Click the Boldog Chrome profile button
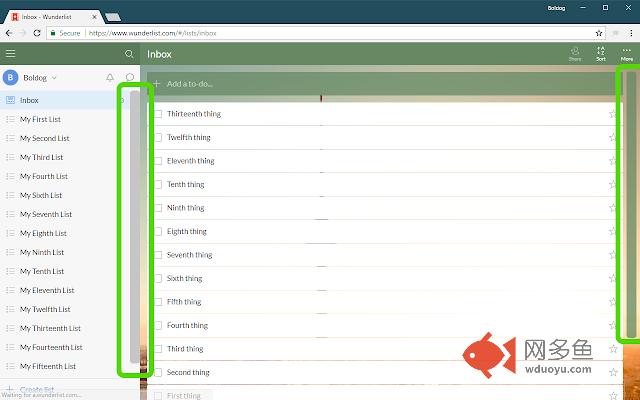This screenshot has height=400, width=640. (556, 8)
